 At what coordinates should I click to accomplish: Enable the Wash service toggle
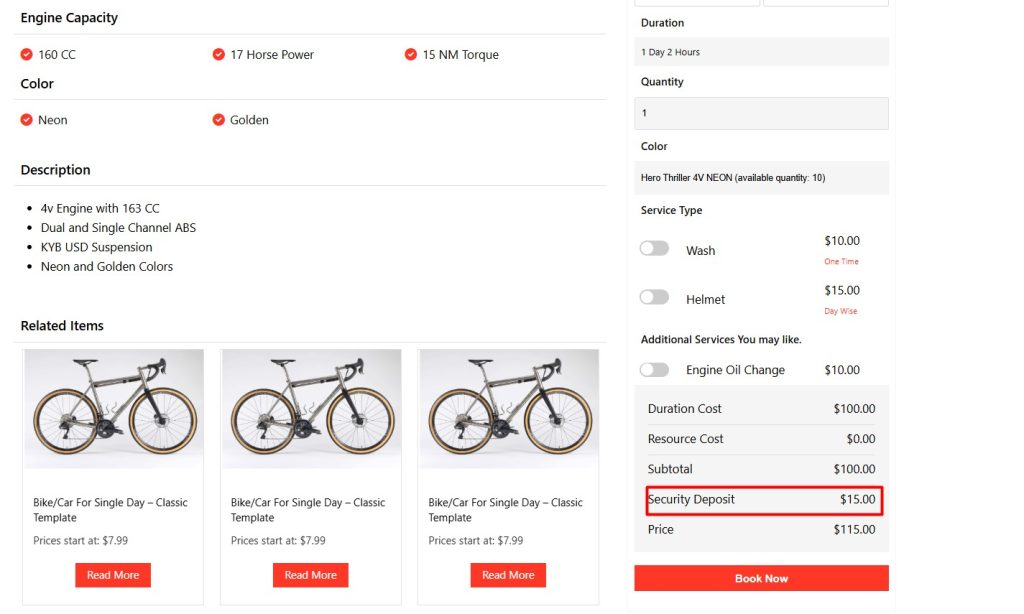654,249
